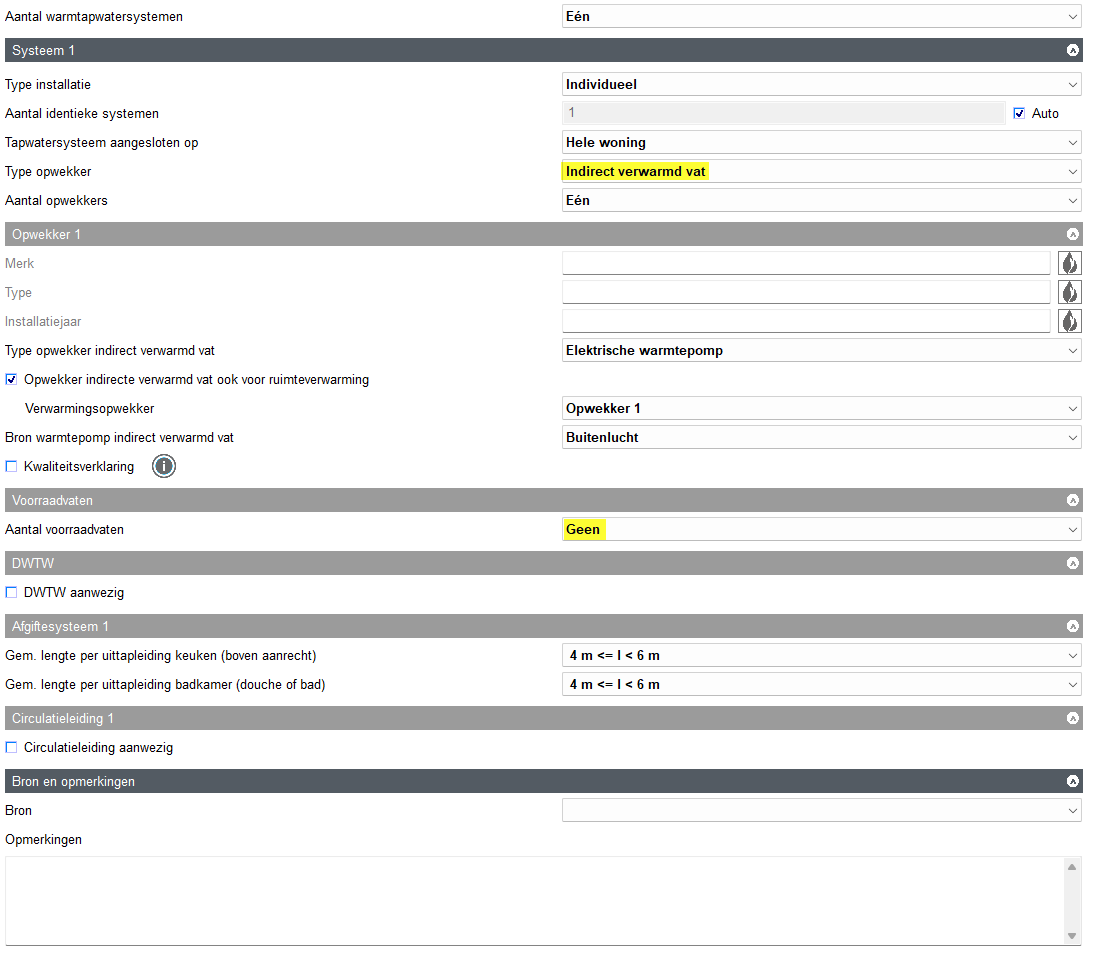1093x963 pixels.
Task: Click the flame icon next to Merk field
Action: (x=1070, y=264)
